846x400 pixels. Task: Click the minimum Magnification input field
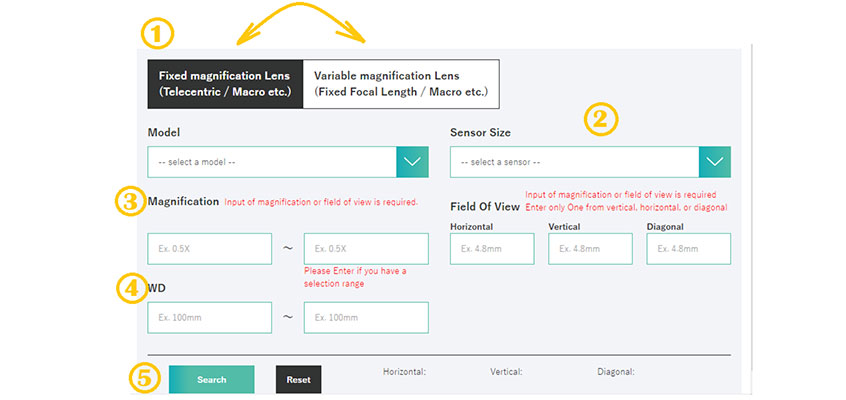(x=209, y=249)
